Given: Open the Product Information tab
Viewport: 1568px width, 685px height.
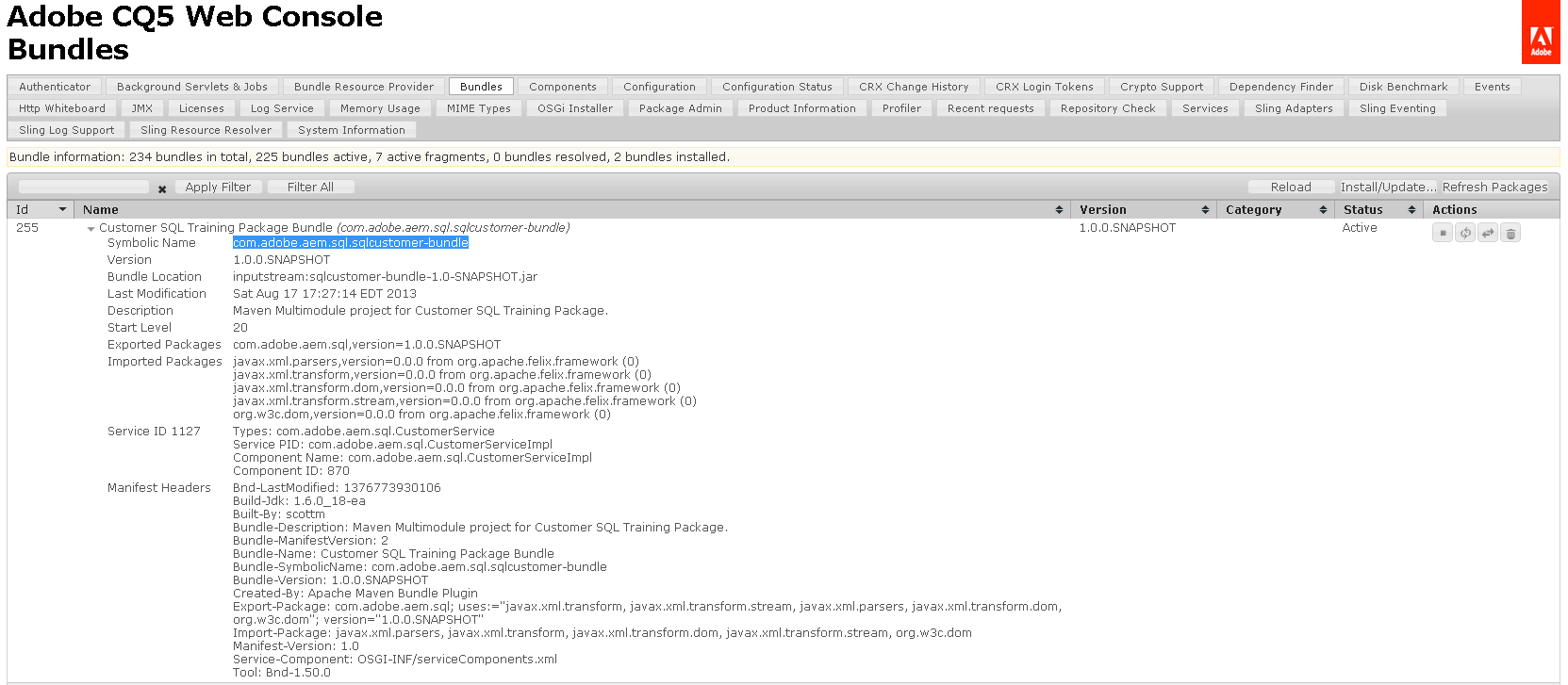Looking at the screenshot, I should pos(802,108).
